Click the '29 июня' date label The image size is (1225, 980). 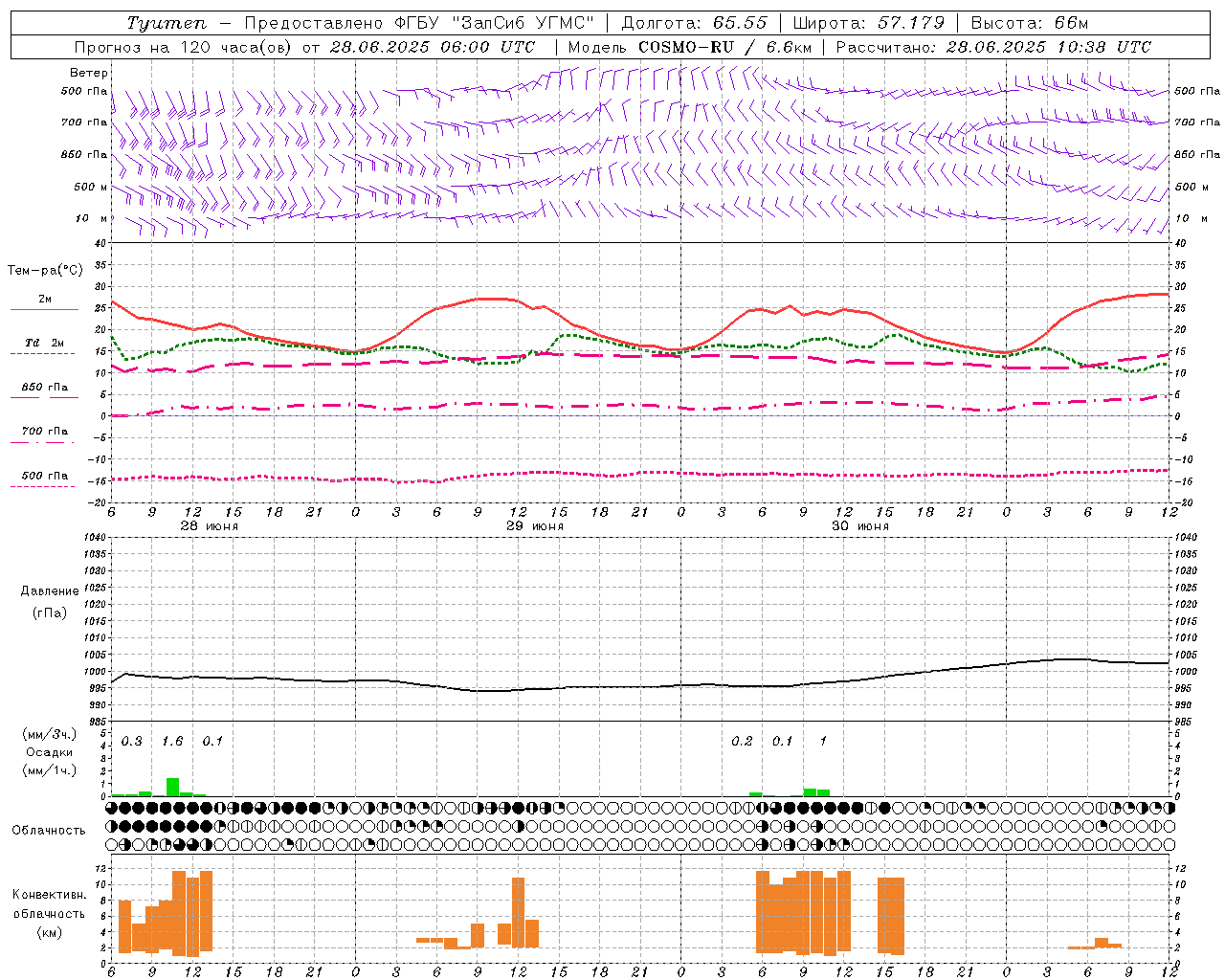(535, 526)
